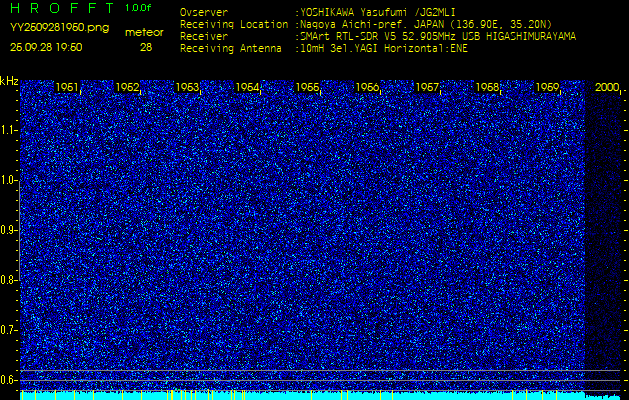This screenshot has width=629, height=400.
Task: Click the 'Receiving Location' field label
Action: 234,24
